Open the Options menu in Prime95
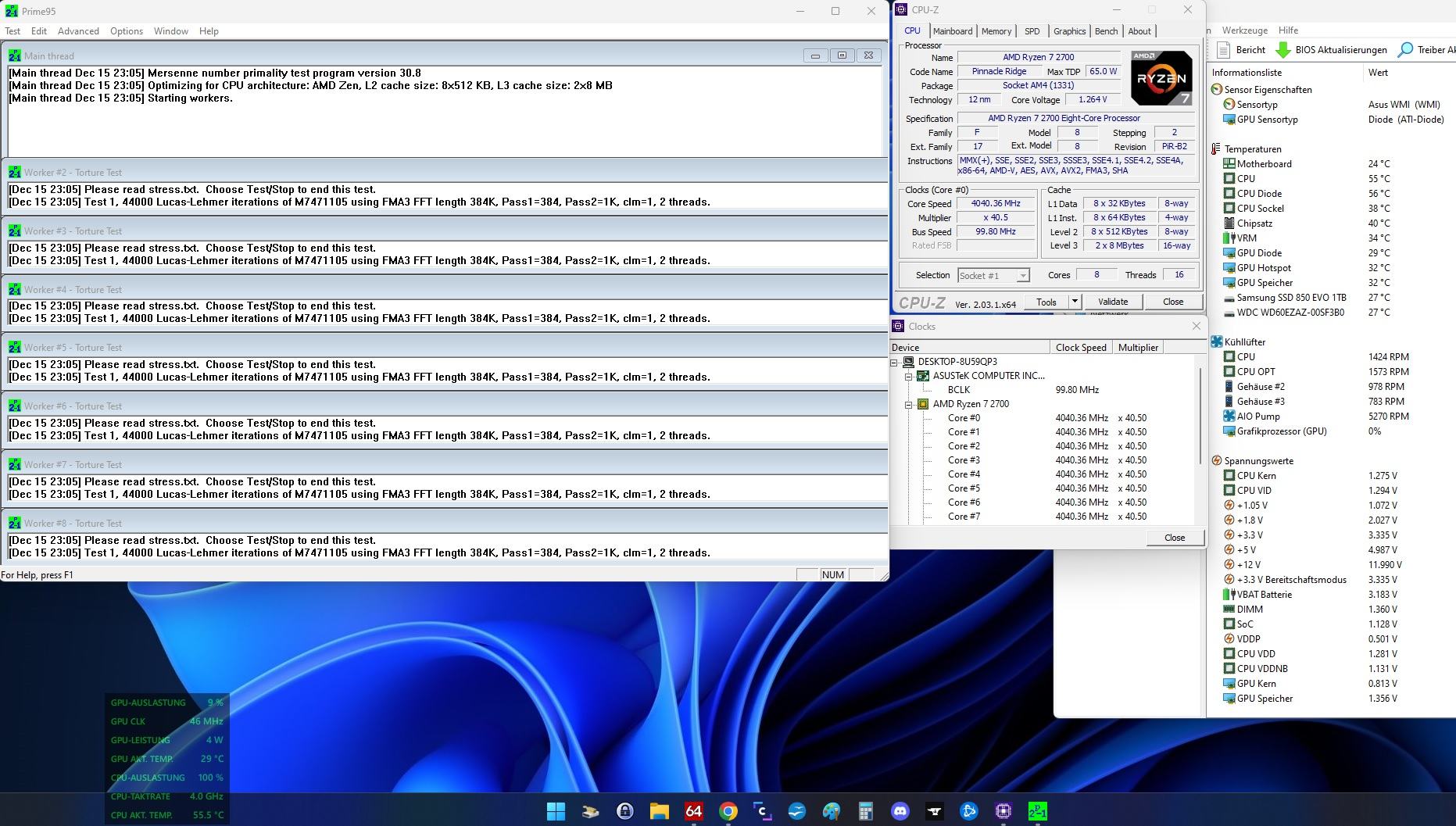1456x826 pixels. (x=127, y=31)
